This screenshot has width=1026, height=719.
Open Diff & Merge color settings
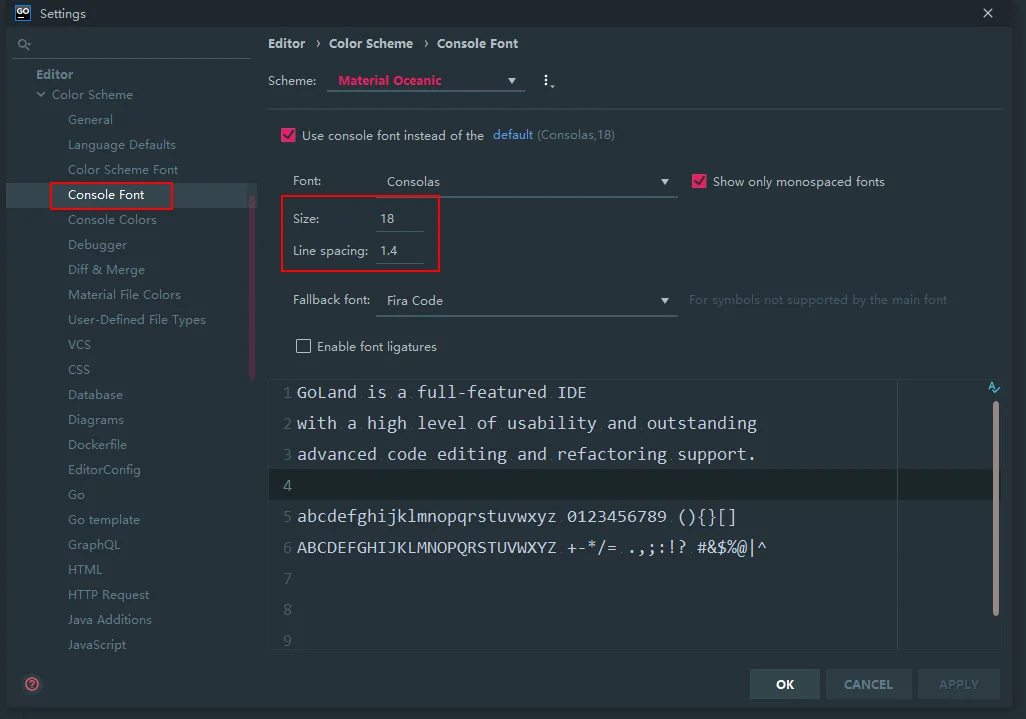pyautogui.click(x=107, y=270)
